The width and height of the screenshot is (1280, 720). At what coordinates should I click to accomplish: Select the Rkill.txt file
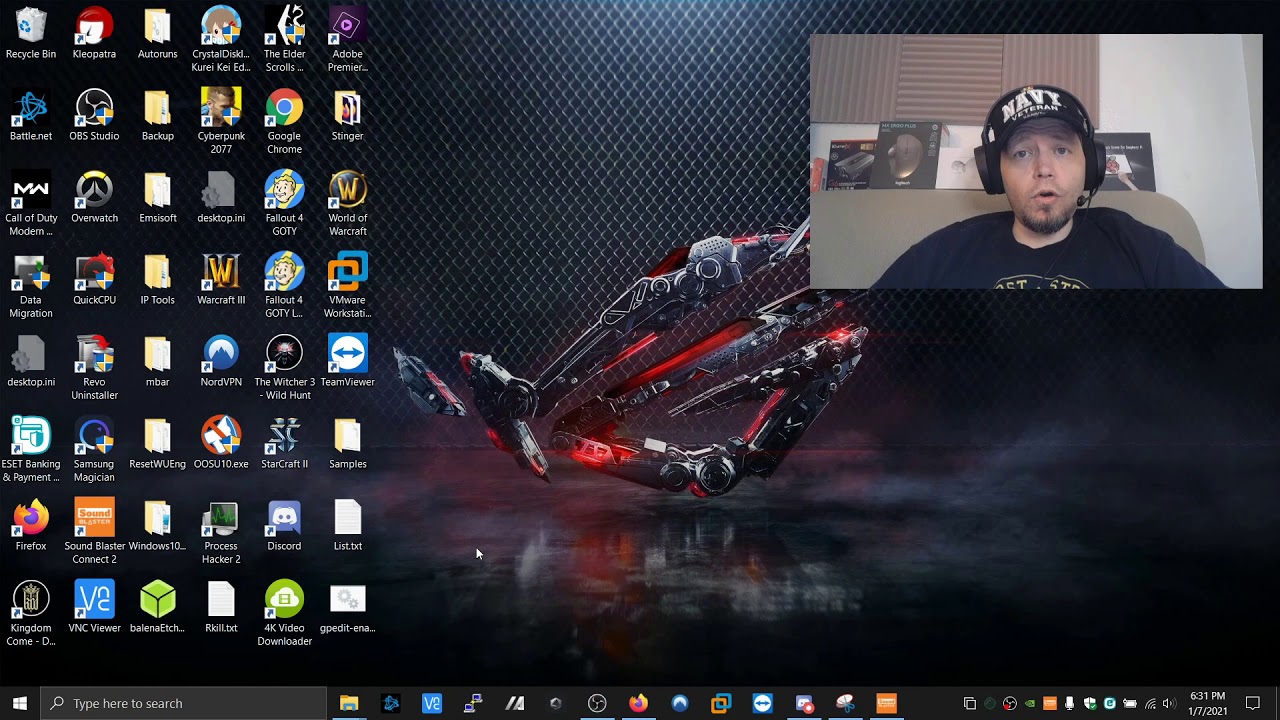coord(221,608)
